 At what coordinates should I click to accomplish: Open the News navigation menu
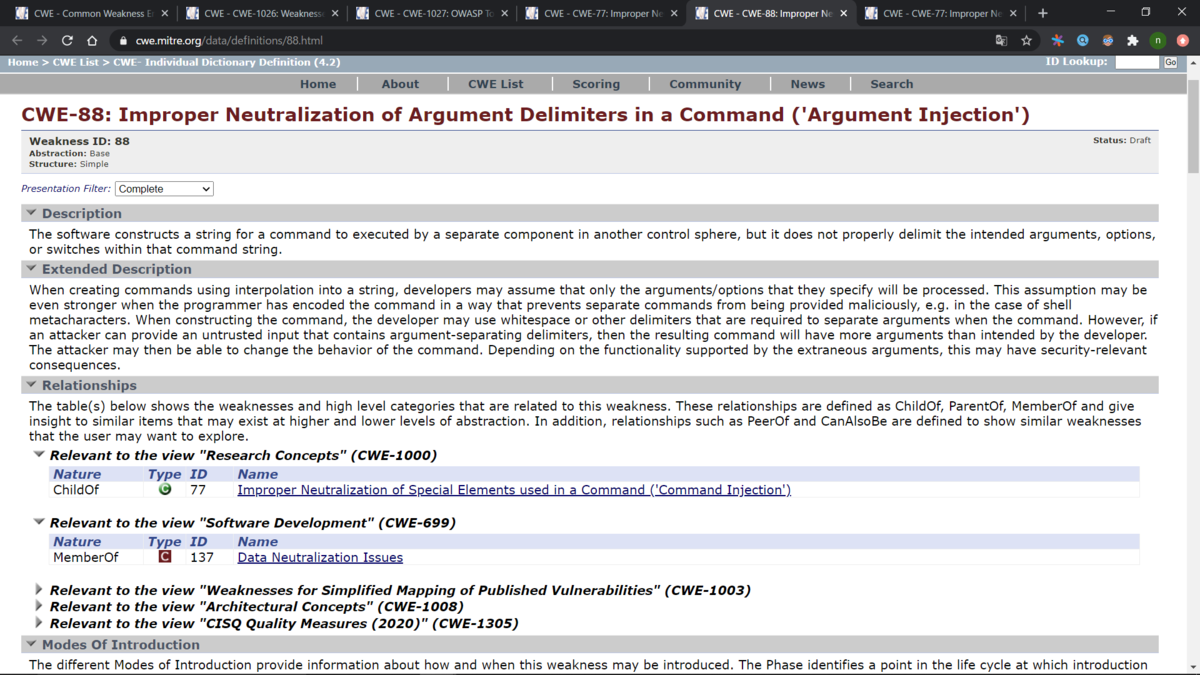(808, 84)
